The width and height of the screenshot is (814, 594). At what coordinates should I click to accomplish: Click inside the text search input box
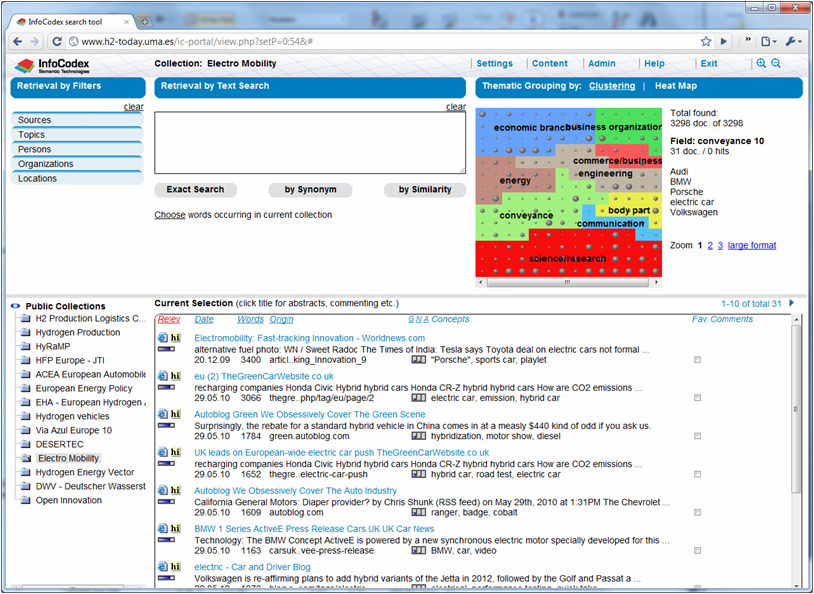pyautogui.click(x=310, y=143)
